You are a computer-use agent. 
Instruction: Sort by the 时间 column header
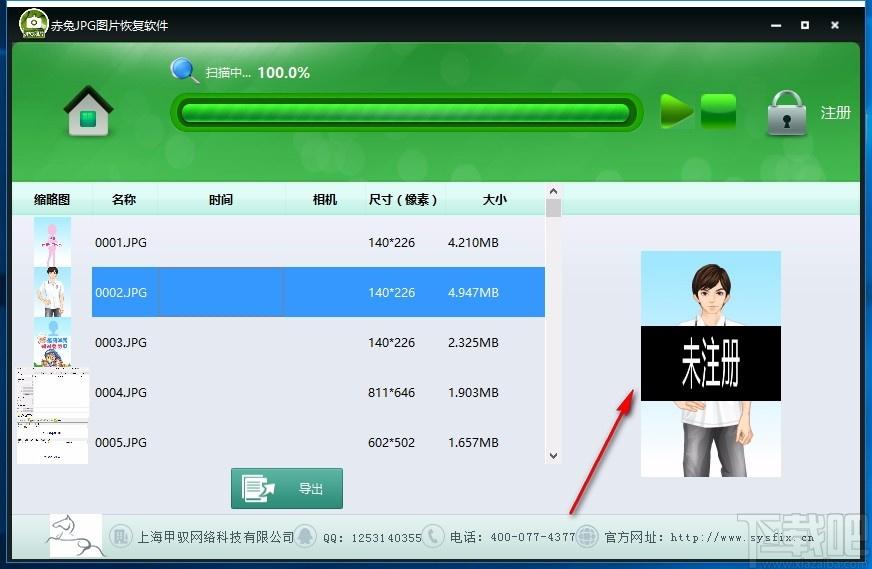[x=221, y=199]
